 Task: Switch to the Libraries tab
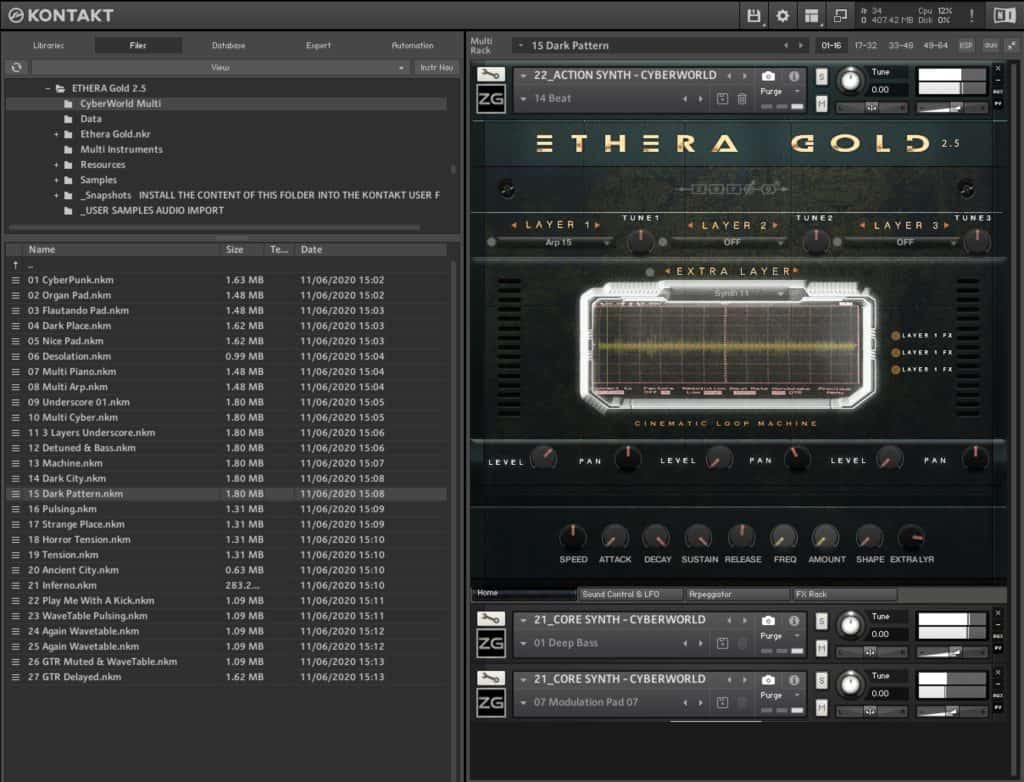click(48, 45)
